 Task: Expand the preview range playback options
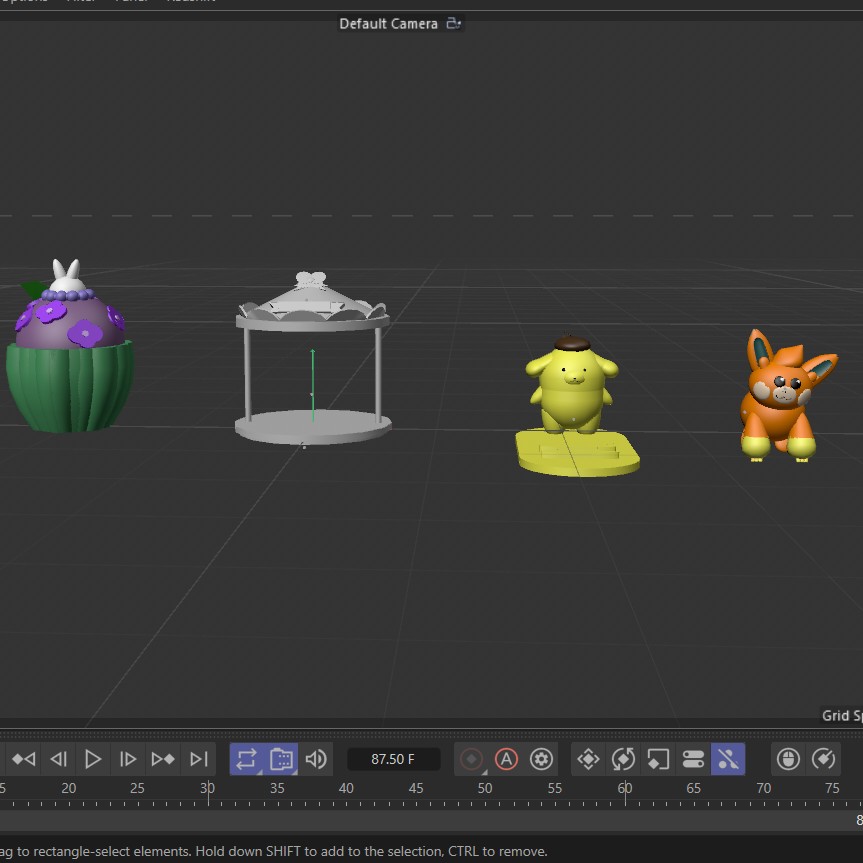click(x=280, y=759)
